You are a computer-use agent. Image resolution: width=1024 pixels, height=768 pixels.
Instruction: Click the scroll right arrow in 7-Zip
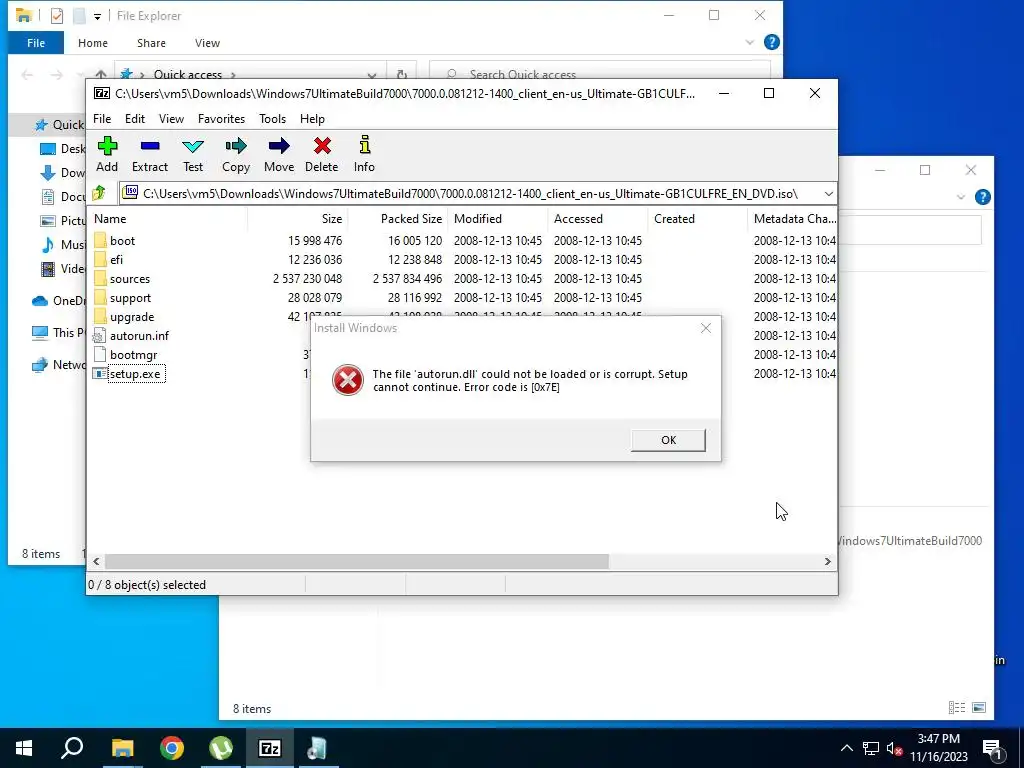pos(827,562)
